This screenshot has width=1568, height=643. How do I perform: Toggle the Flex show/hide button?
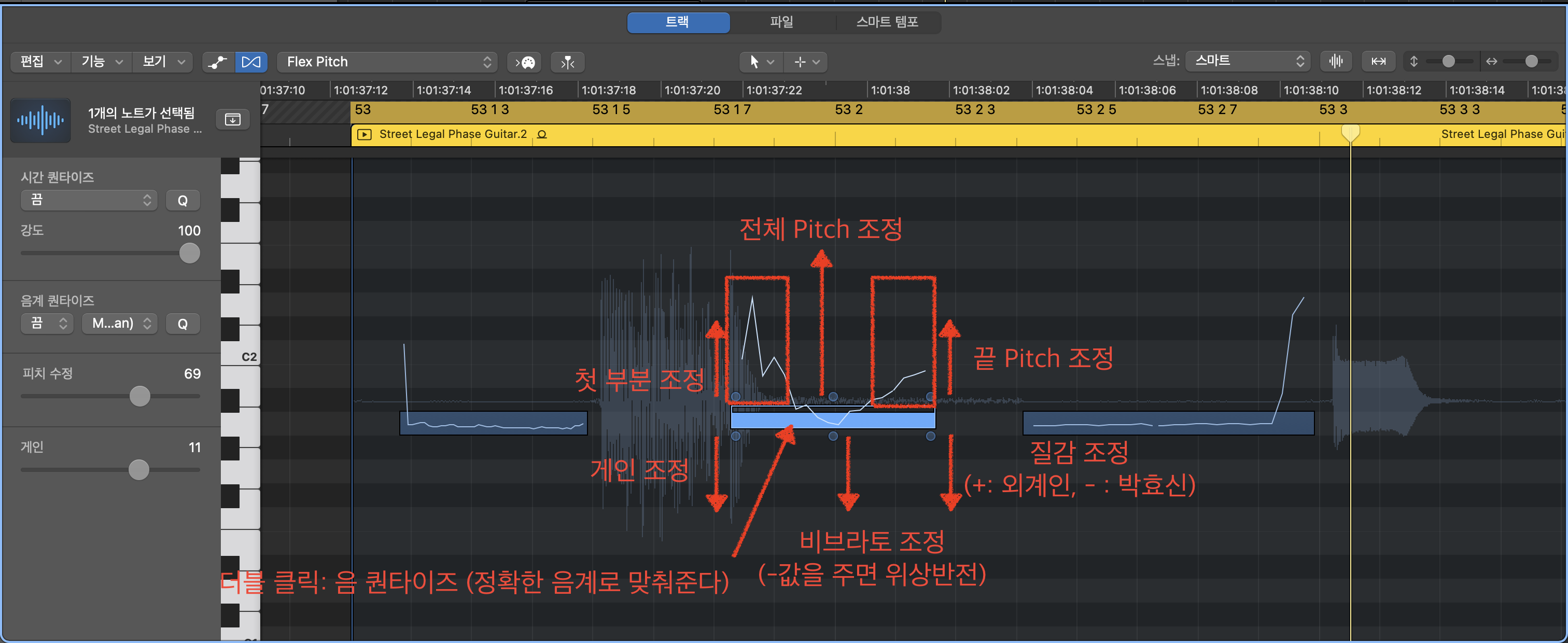click(x=251, y=62)
